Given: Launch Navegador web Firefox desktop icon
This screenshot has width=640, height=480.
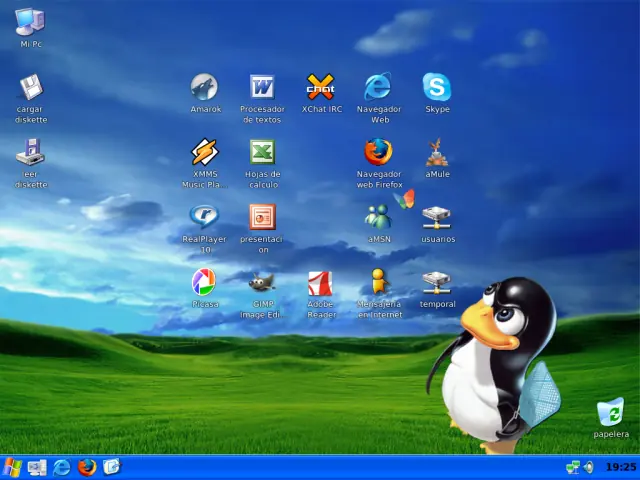Looking at the screenshot, I should 378,152.
